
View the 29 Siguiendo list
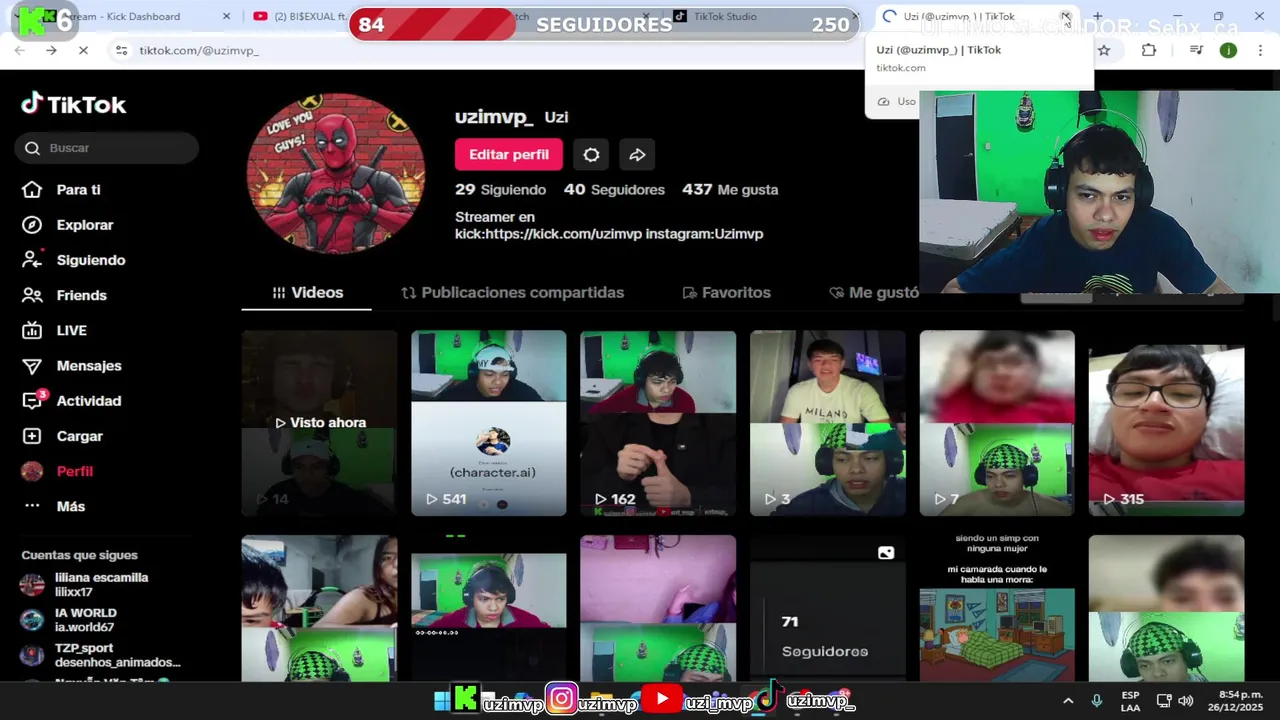(500, 189)
